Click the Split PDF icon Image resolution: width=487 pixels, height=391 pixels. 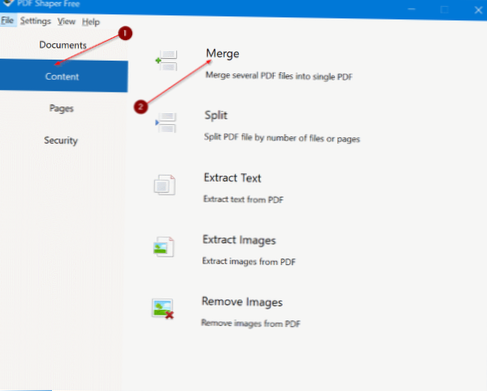166,122
